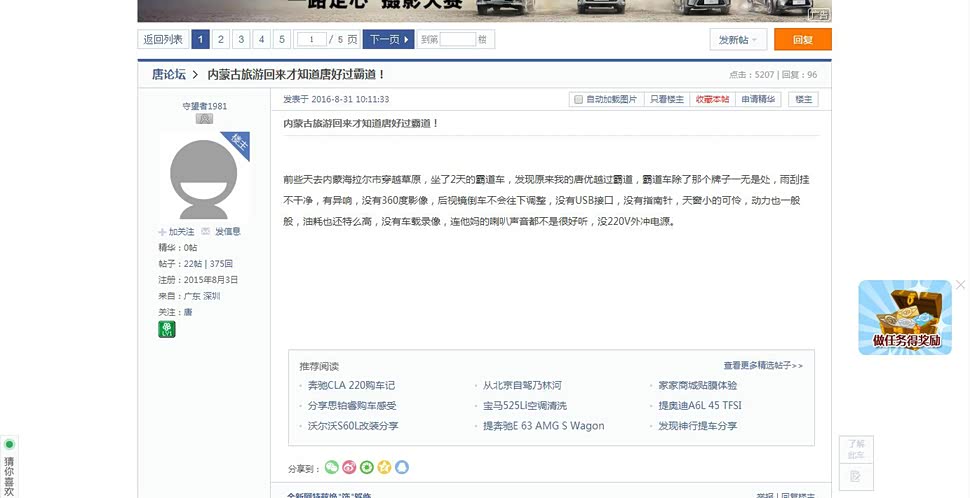
Task: Toggle the 自动加载图片 checkbox
Action: coord(578,100)
